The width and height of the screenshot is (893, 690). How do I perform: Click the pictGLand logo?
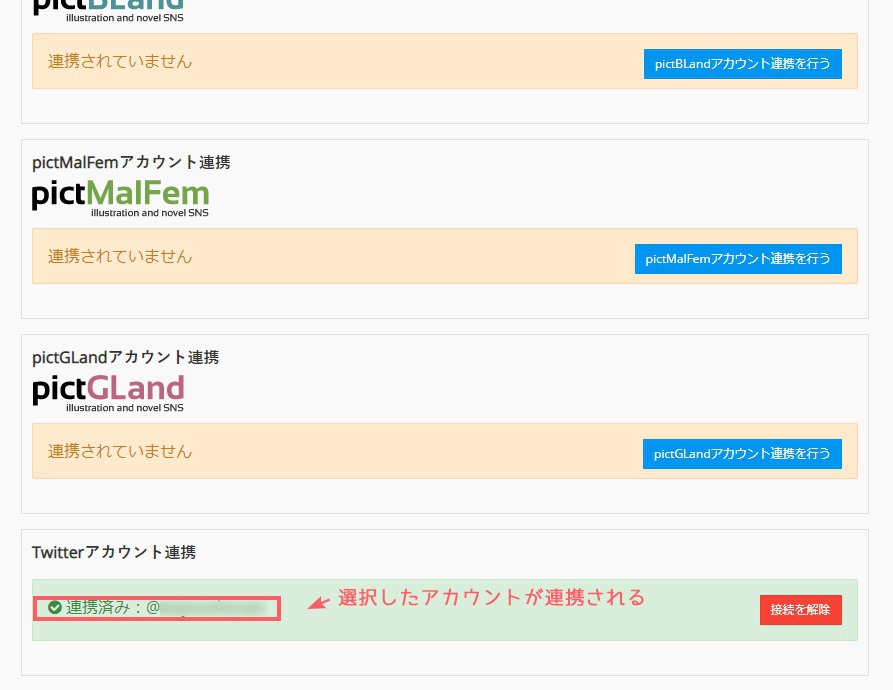point(108,388)
